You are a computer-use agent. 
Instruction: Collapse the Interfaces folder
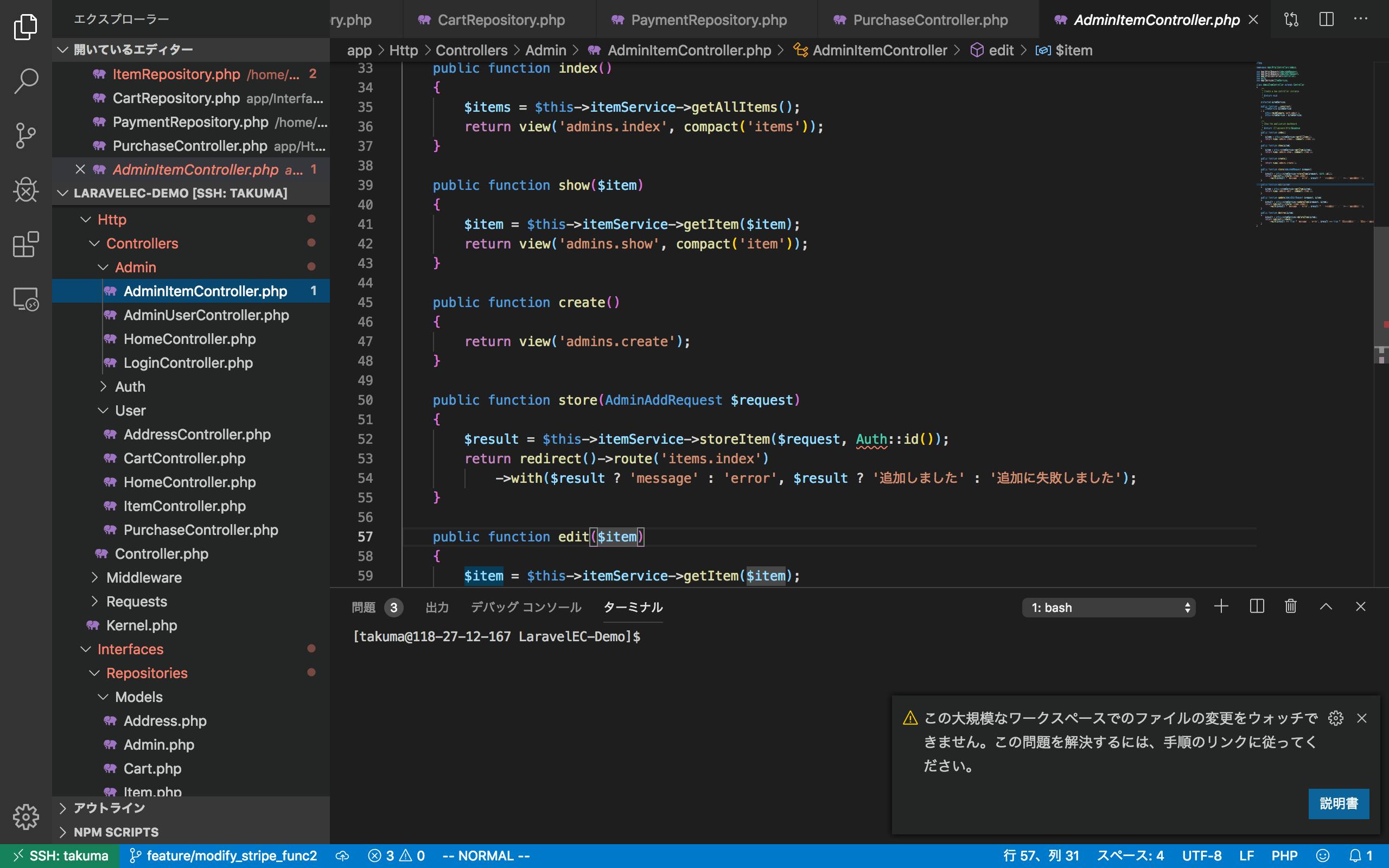(x=130, y=649)
